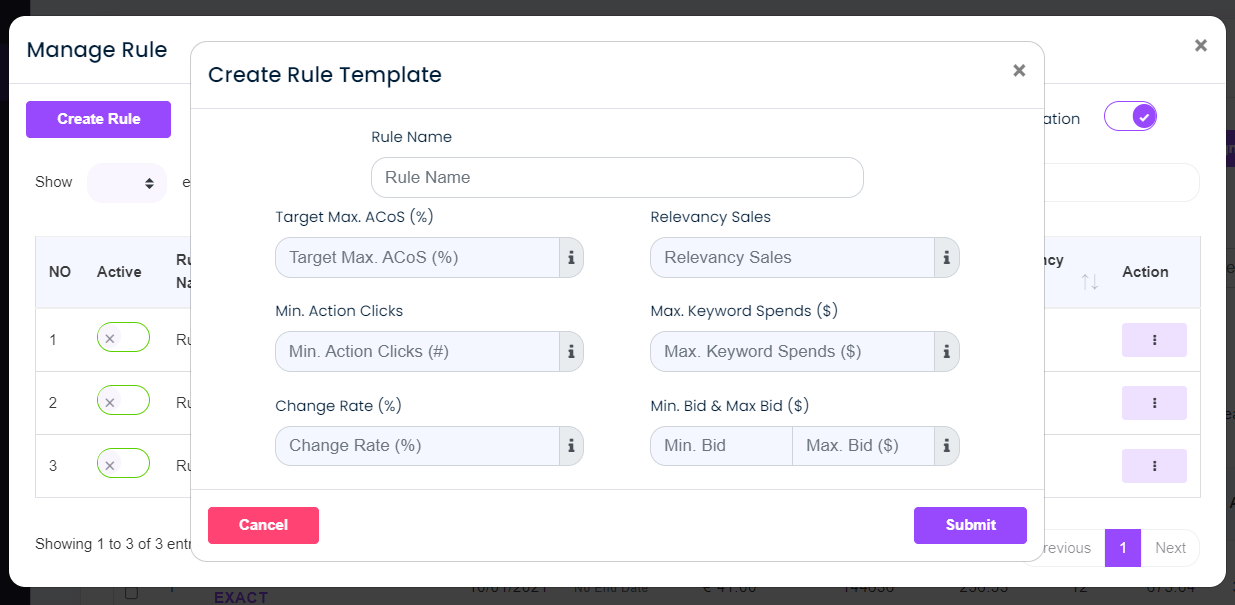This screenshot has width=1235, height=605.
Task: Cancel rule template creation
Action: (x=263, y=525)
